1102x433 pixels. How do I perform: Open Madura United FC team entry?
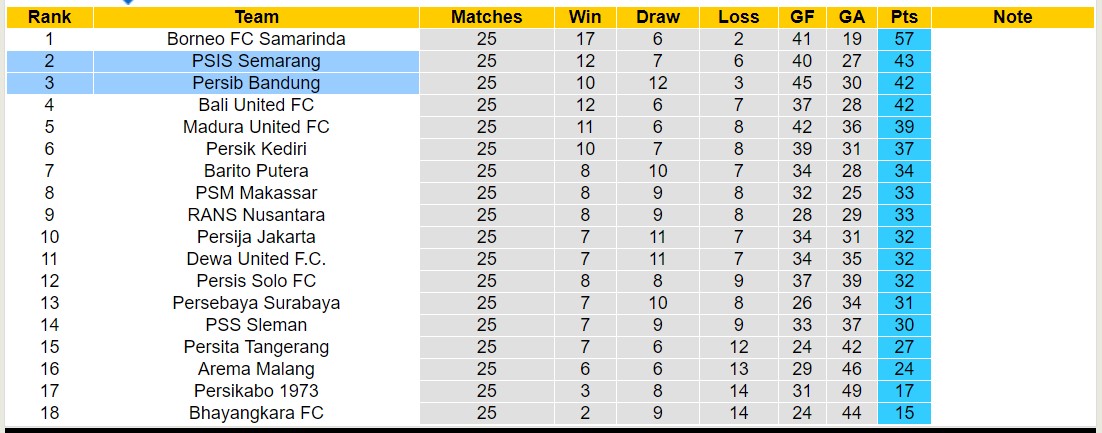pos(257,127)
